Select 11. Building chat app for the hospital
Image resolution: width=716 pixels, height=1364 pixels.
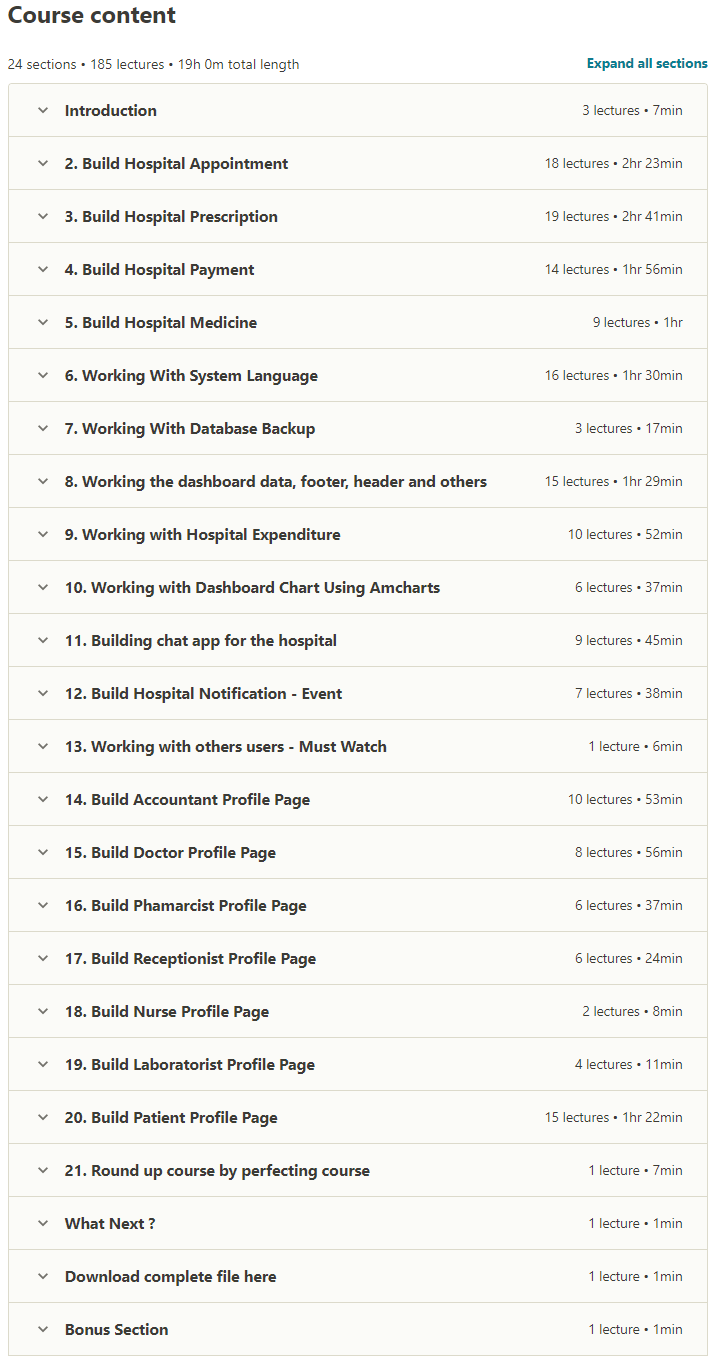coord(201,641)
